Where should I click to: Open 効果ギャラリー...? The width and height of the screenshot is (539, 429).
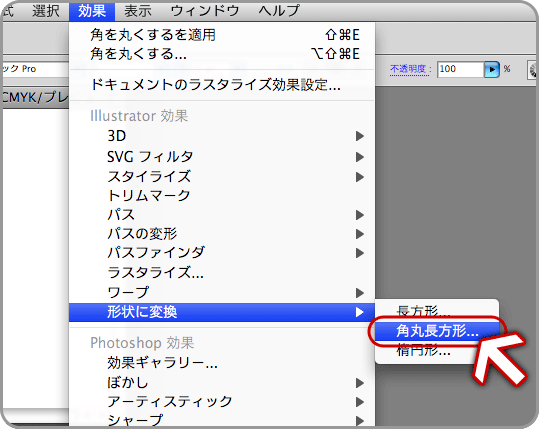(222, 363)
